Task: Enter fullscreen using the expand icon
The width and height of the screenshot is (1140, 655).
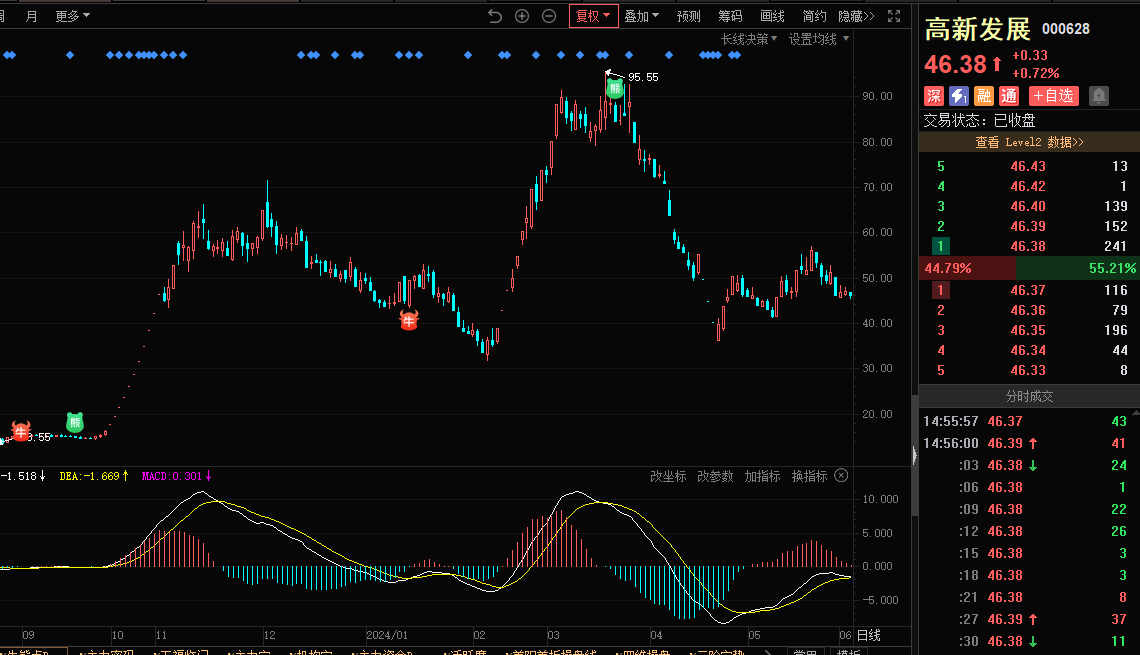Action: pyautogui.click(x=894, y=16)
